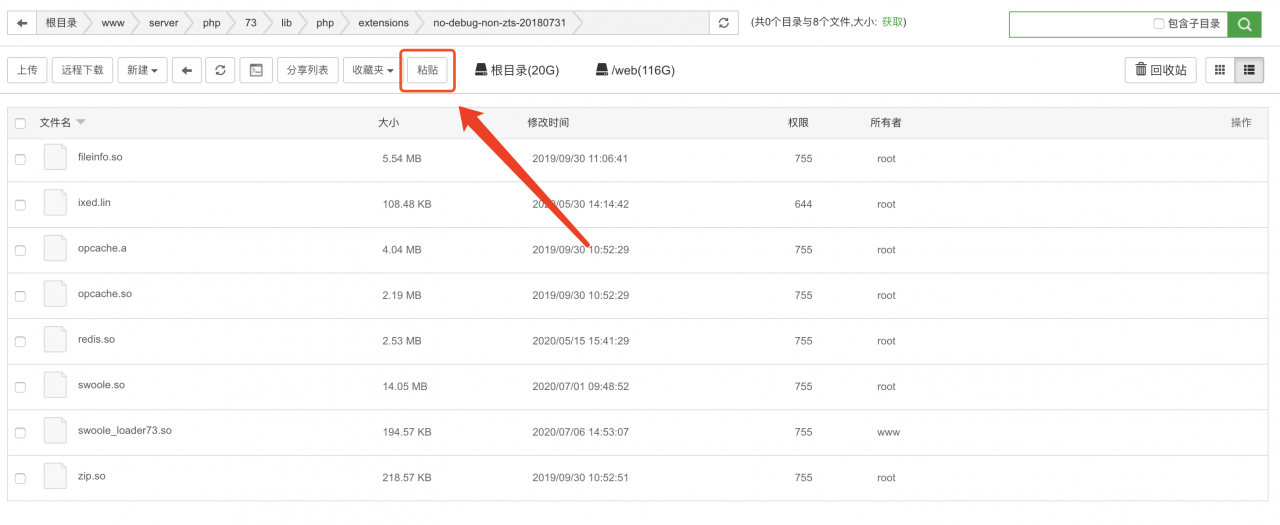Click file icon of ixed.lin
The width and height of the screenshot is (1280, 525).
(x=55, y=203)
